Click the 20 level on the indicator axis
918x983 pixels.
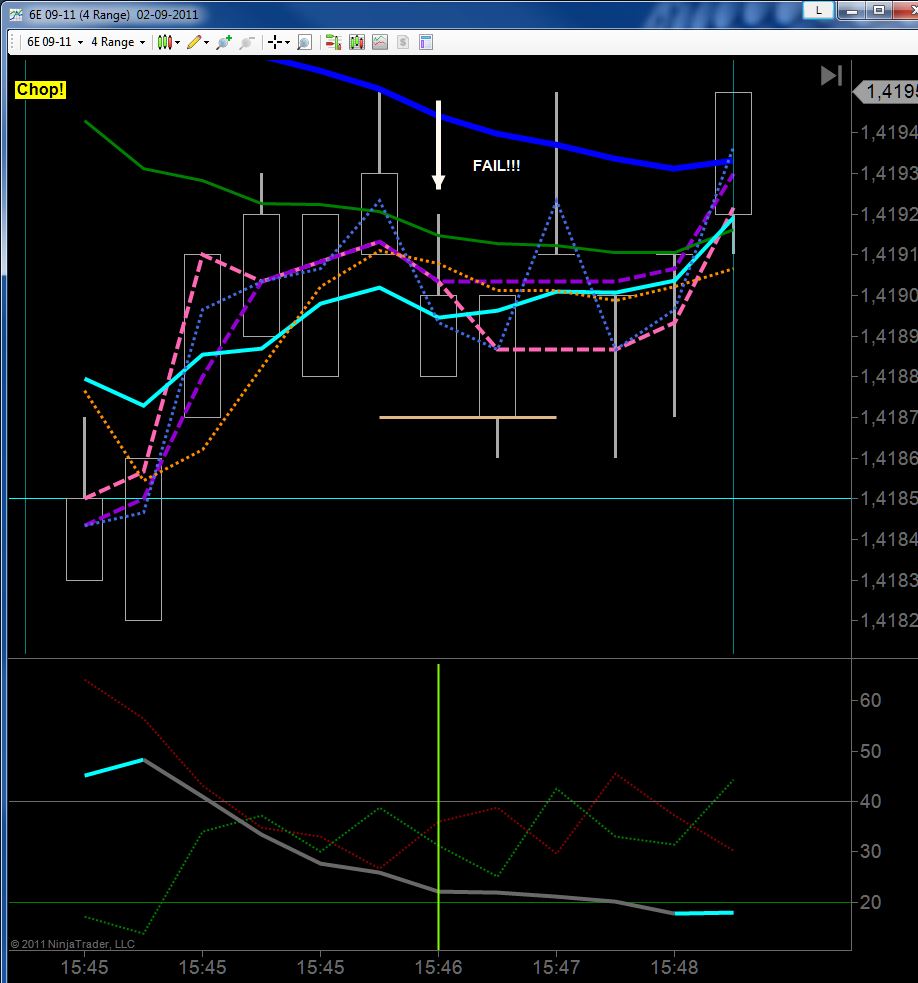point(870,902)
